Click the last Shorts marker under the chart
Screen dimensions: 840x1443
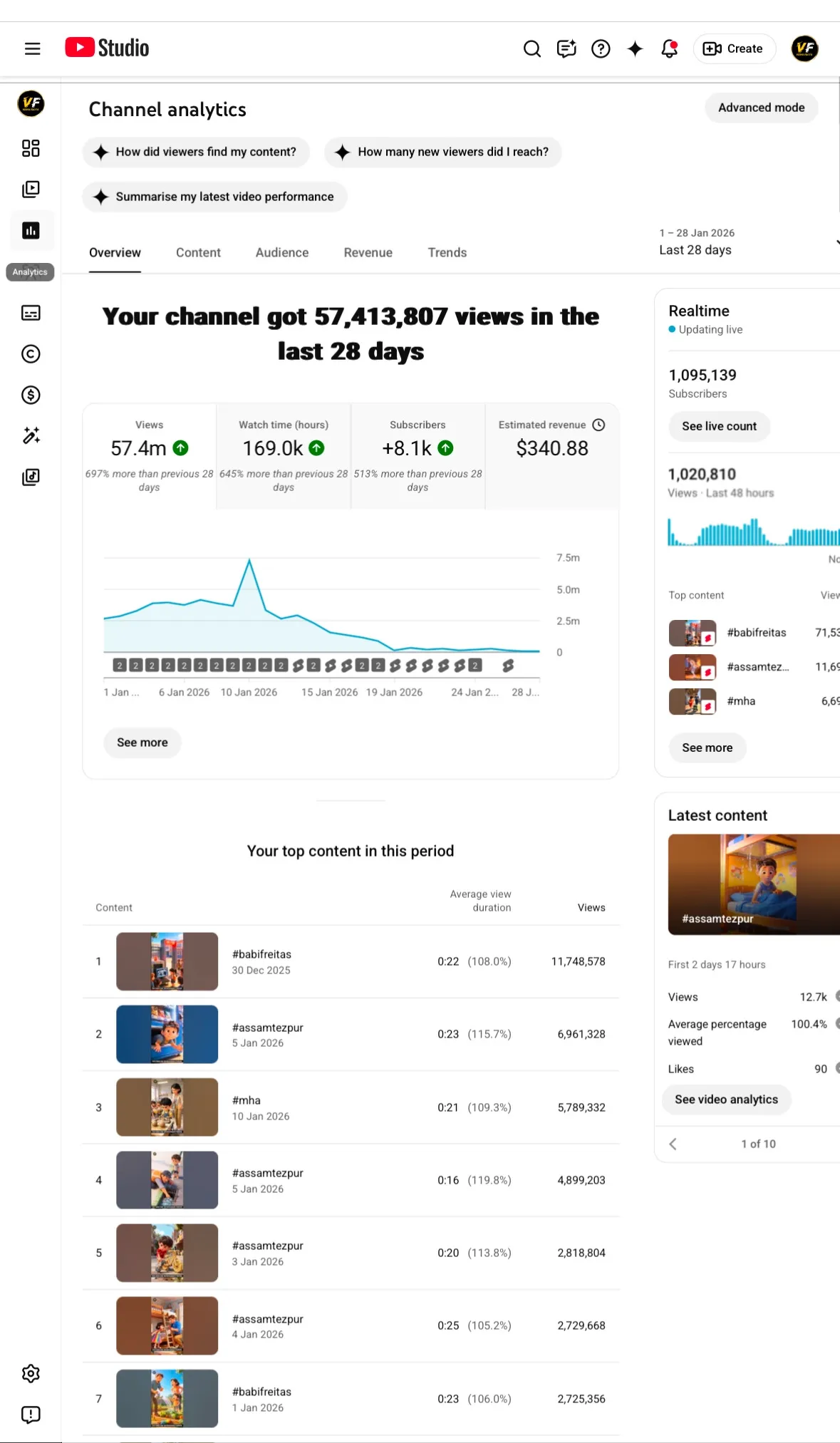coord(508,666)
